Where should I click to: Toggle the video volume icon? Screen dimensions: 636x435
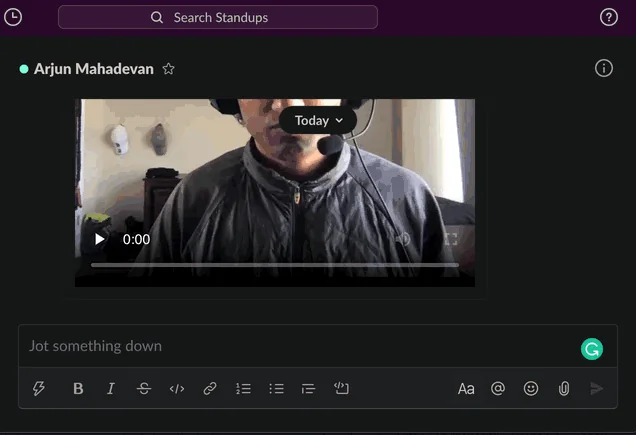404,239
